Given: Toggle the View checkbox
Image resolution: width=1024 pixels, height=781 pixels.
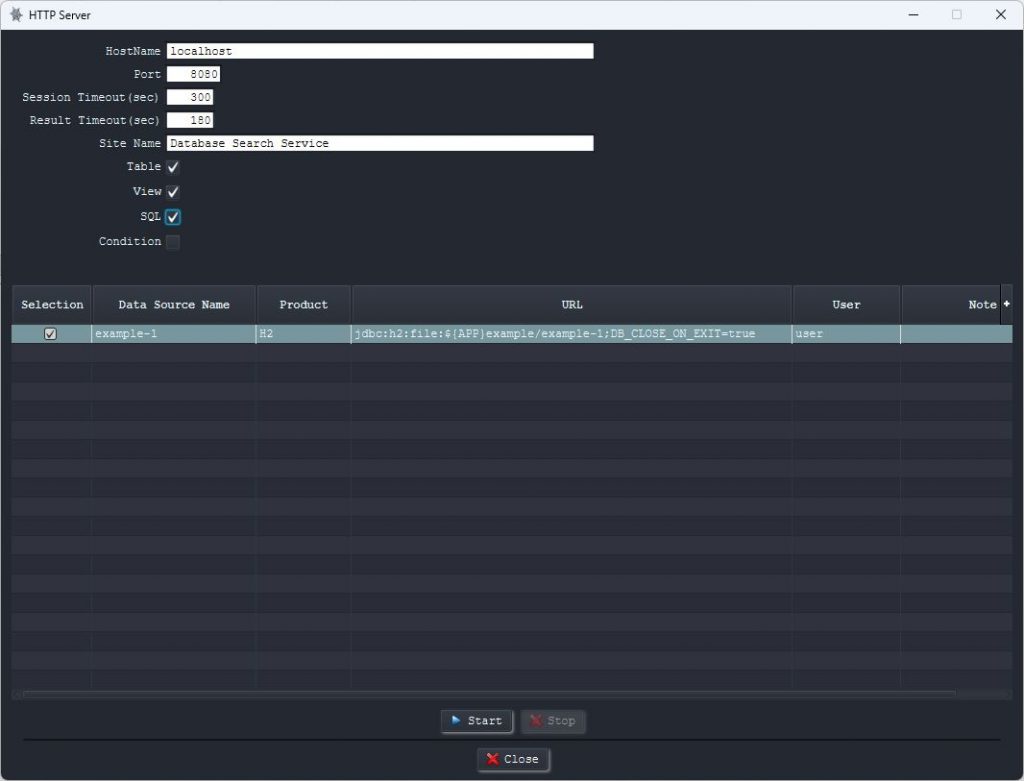Looking at the screenshot, I should coord(173,191).
